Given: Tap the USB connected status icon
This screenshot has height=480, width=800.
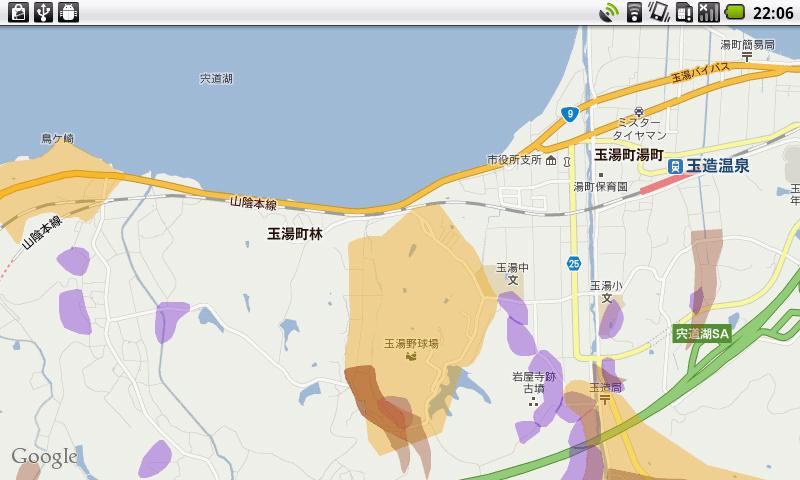Looking at the screenshot, I should tap(43, 12).
